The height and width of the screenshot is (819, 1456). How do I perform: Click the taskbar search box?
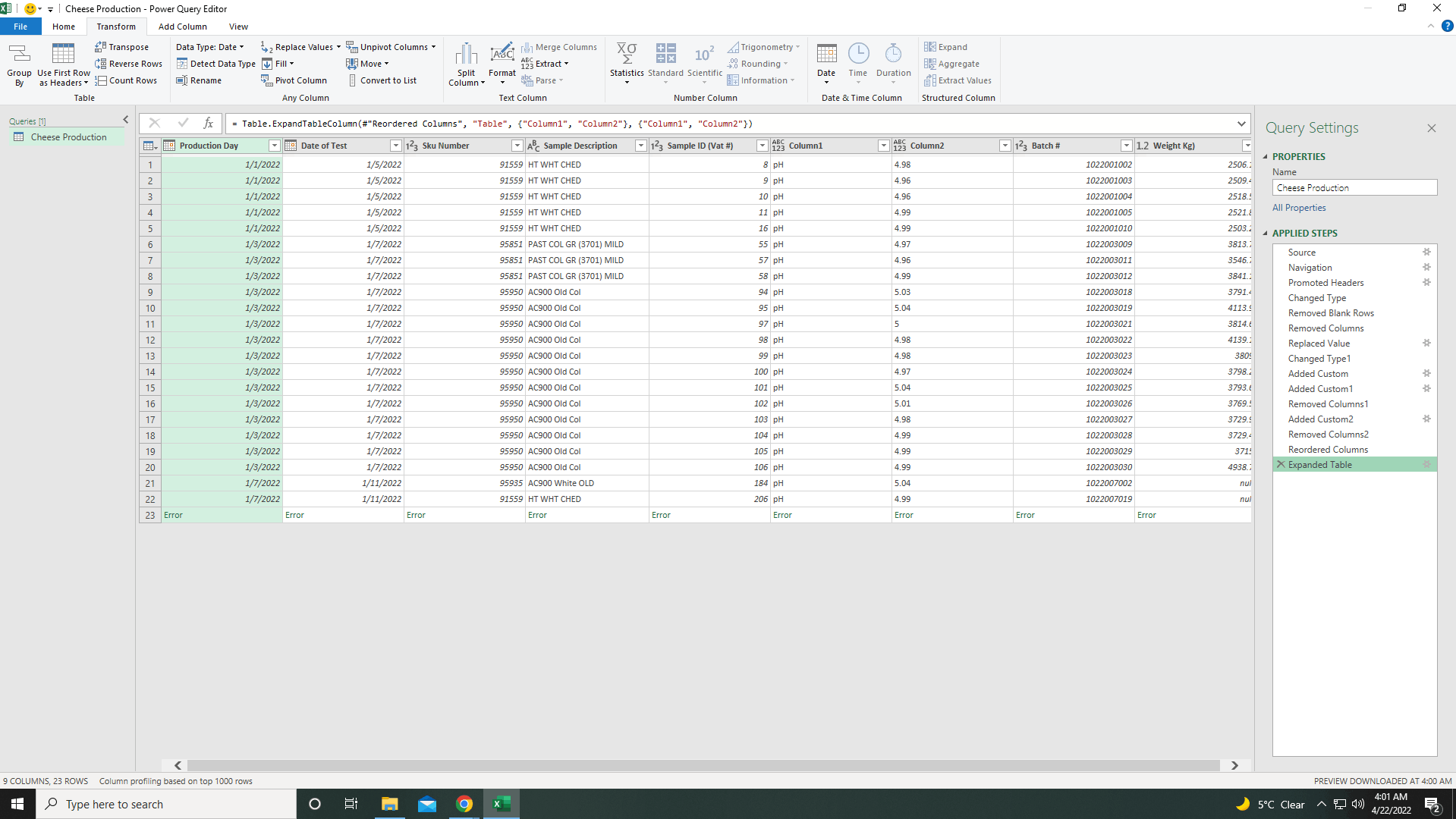tap(166, 804)
